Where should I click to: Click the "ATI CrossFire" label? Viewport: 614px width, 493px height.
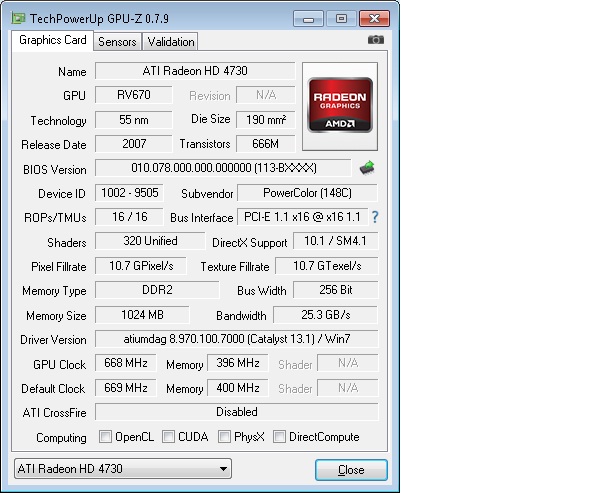[x=54, y=413]
